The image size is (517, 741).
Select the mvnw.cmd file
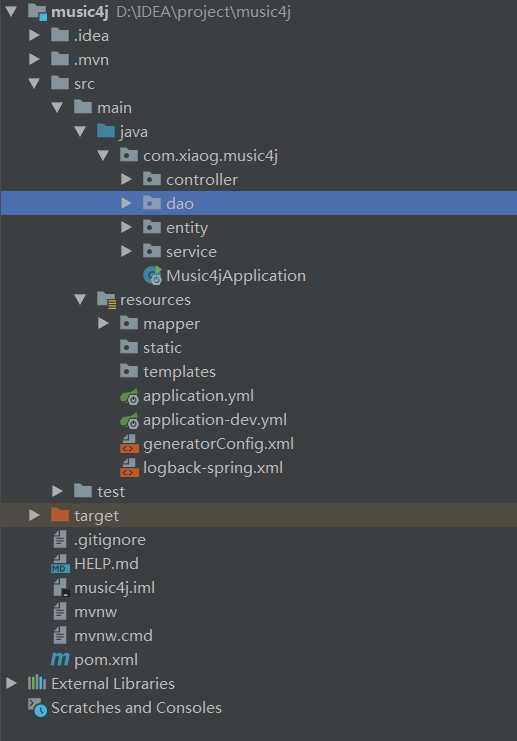113,636
